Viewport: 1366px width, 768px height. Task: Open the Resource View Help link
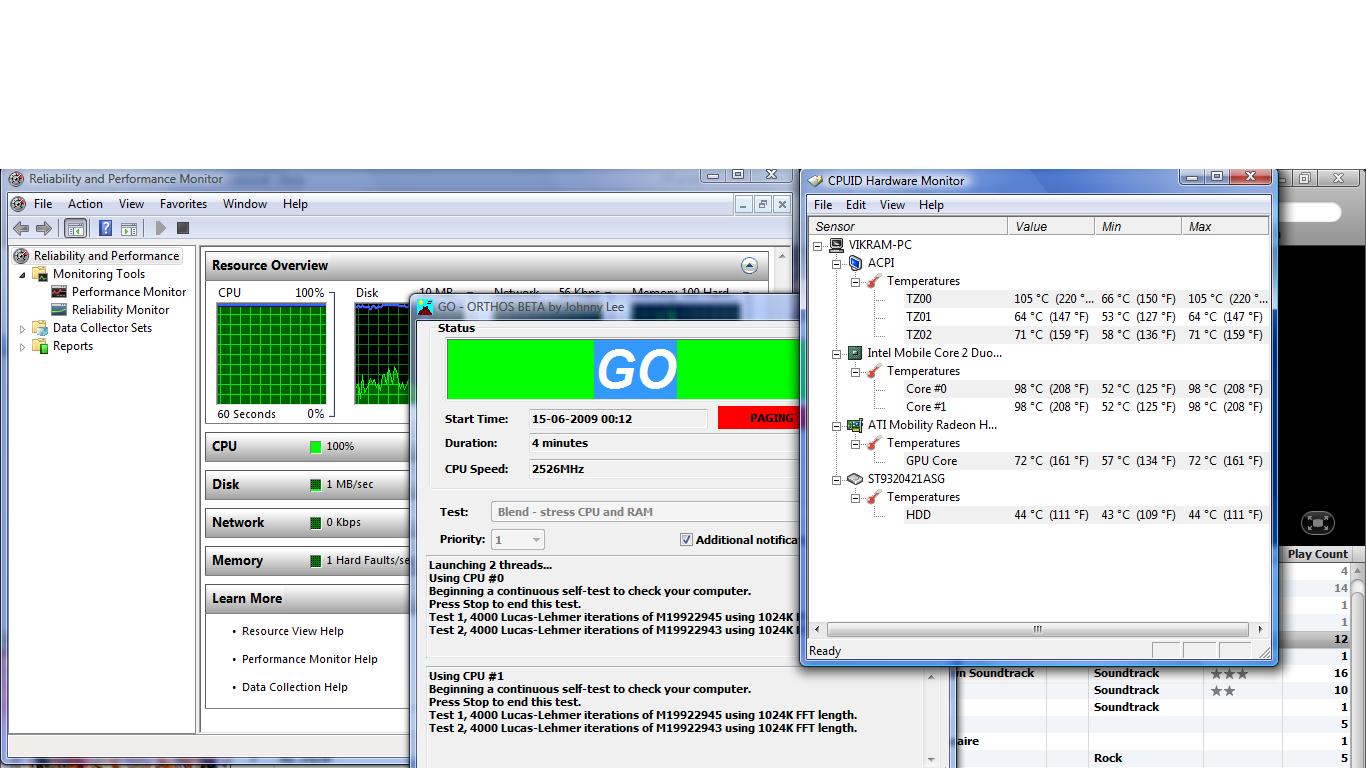click(292, 632)
